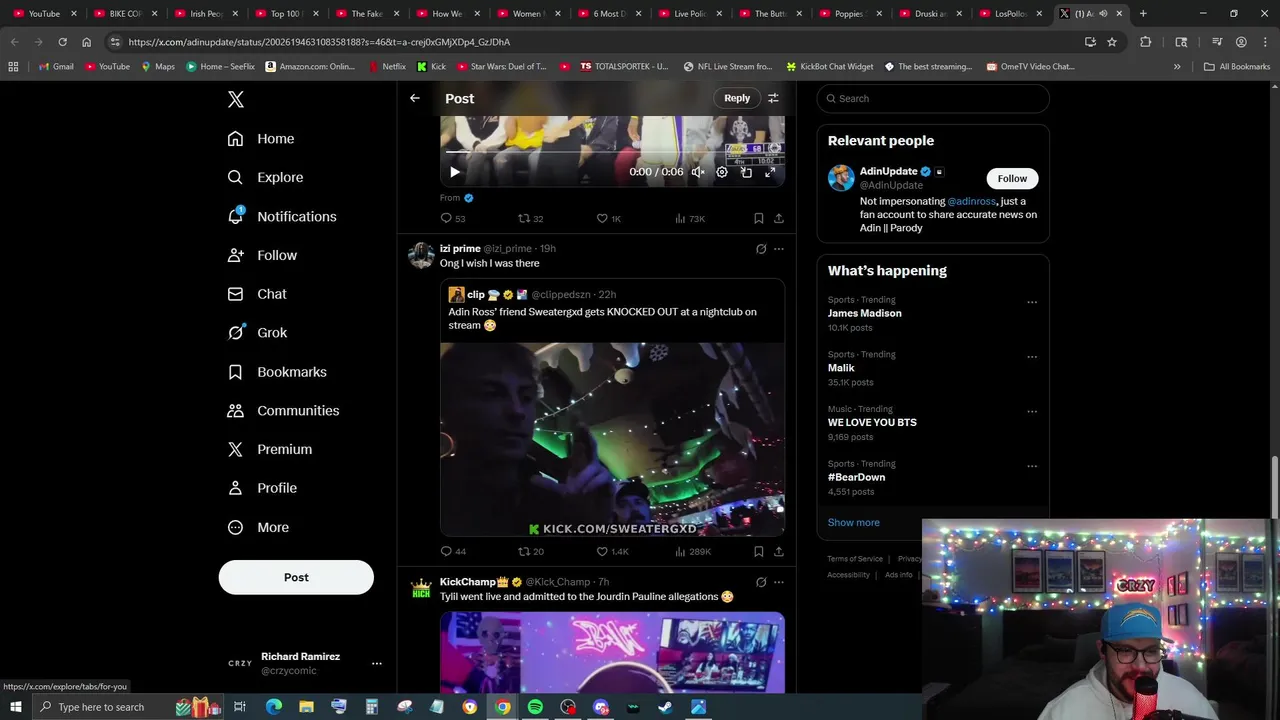Go back using the Post back arrow

tap(415, 98)
